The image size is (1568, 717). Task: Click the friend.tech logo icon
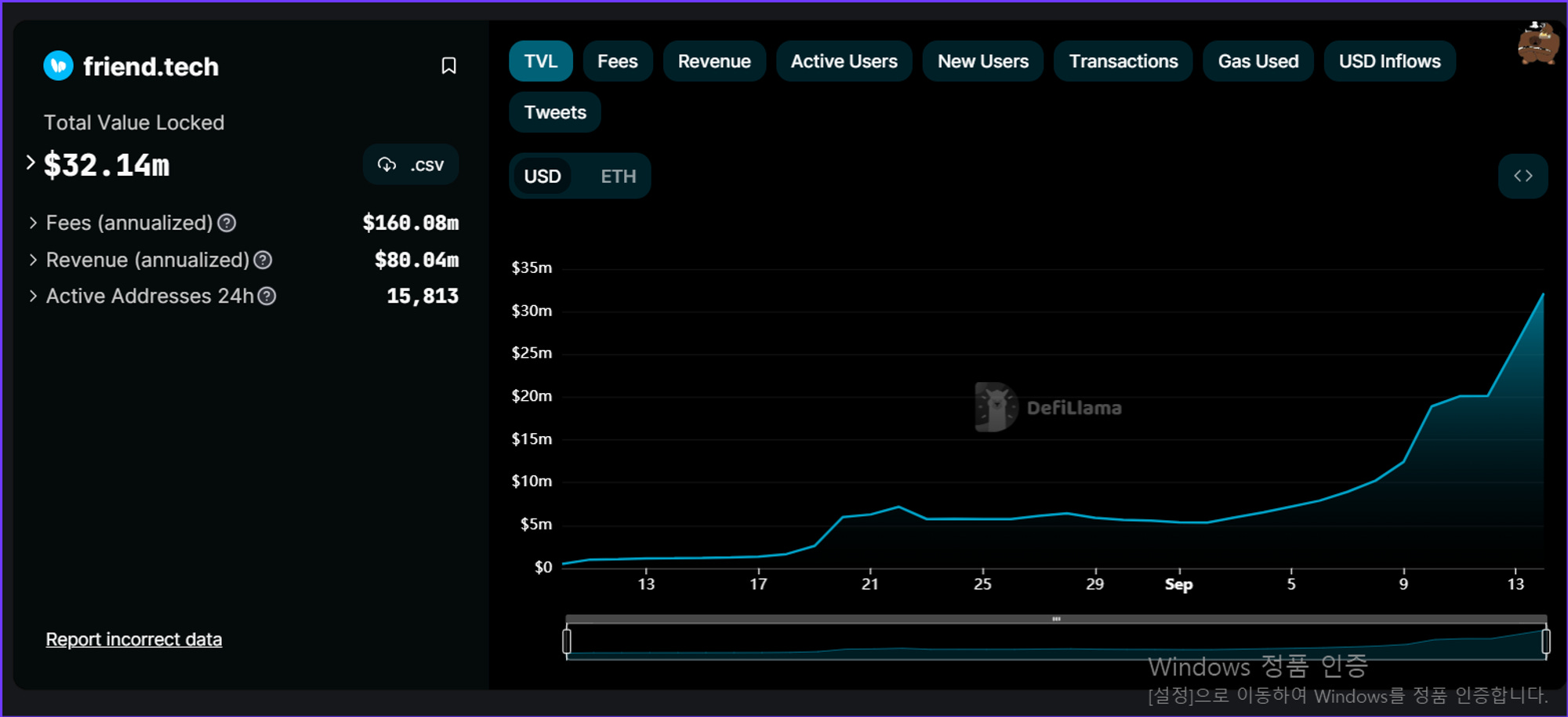click(59, 66)
